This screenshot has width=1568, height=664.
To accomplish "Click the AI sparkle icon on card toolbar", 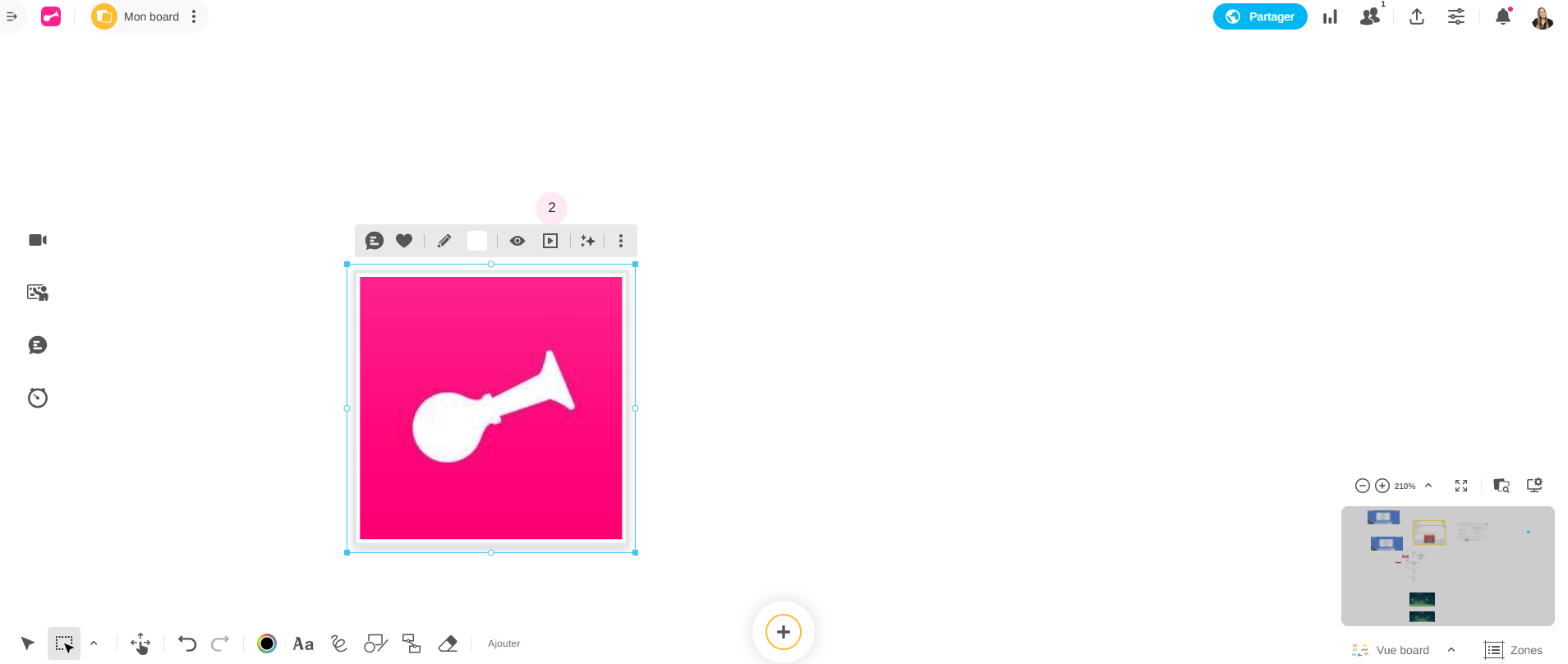I will 588,241.
